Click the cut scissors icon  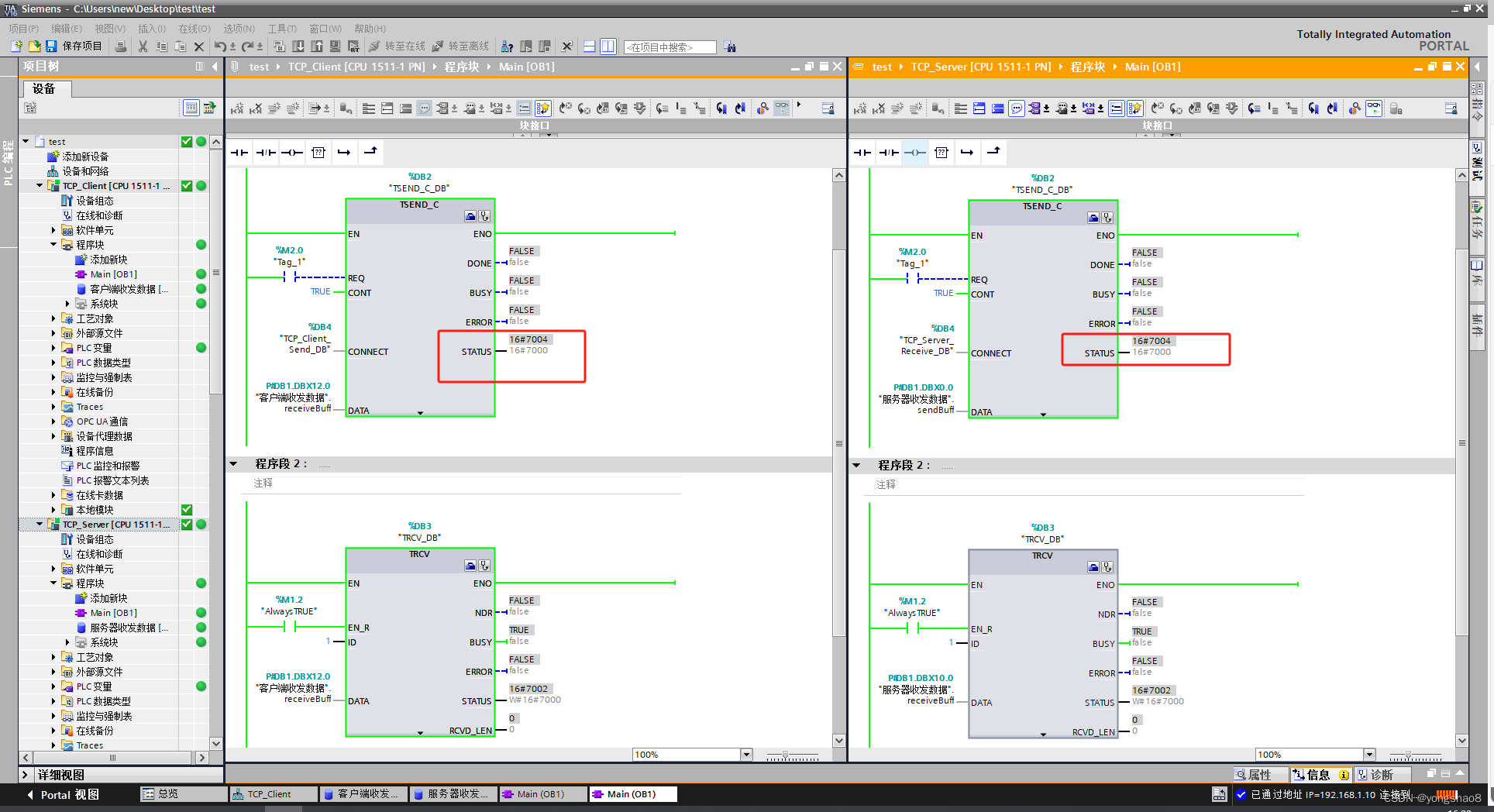tap(143, 46)
